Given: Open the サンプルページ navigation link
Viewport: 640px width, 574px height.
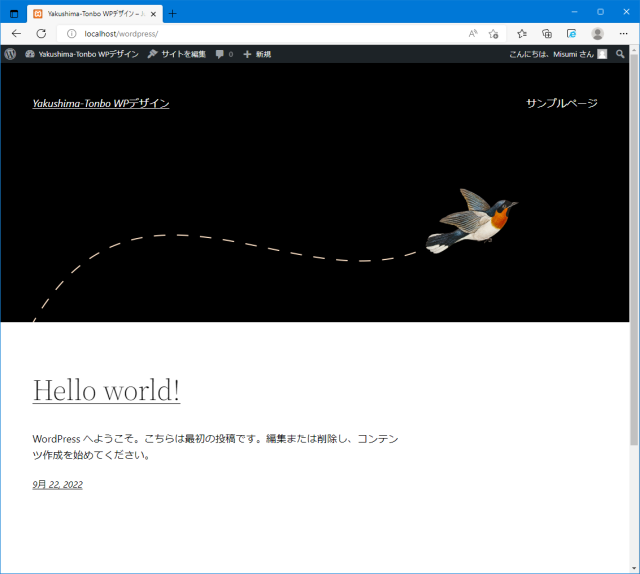Looking at the screenshot, I should coord(562,103).
